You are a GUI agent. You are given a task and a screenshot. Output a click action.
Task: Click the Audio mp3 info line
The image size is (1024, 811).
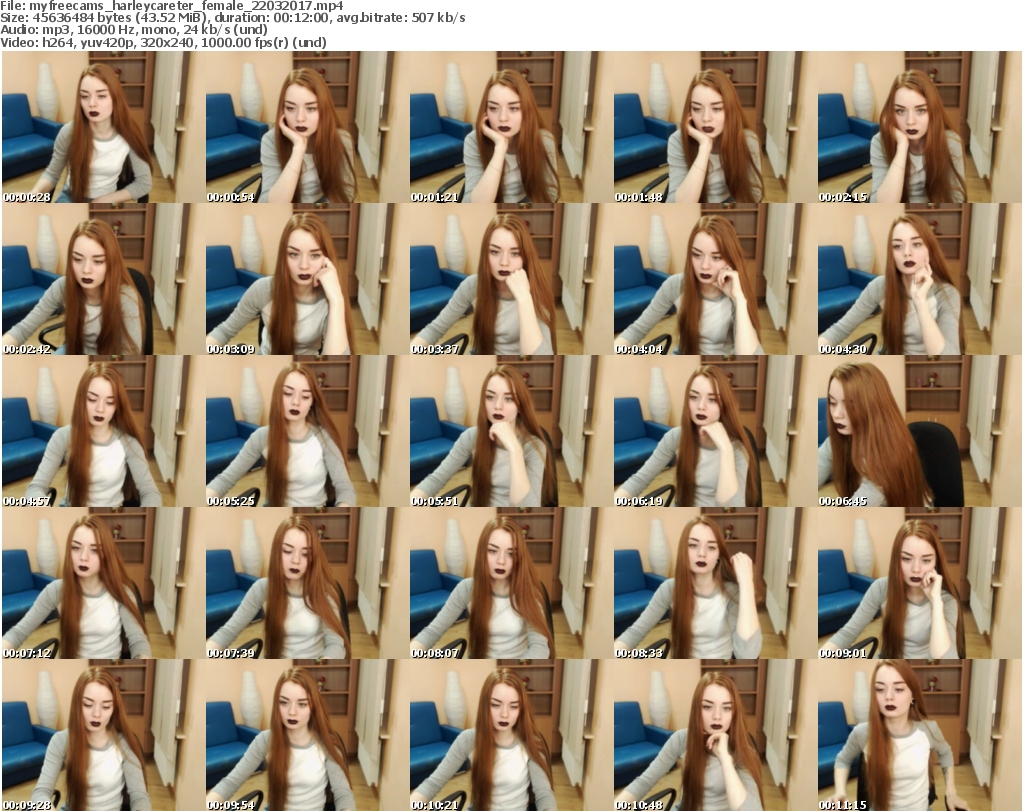[134, 30]
